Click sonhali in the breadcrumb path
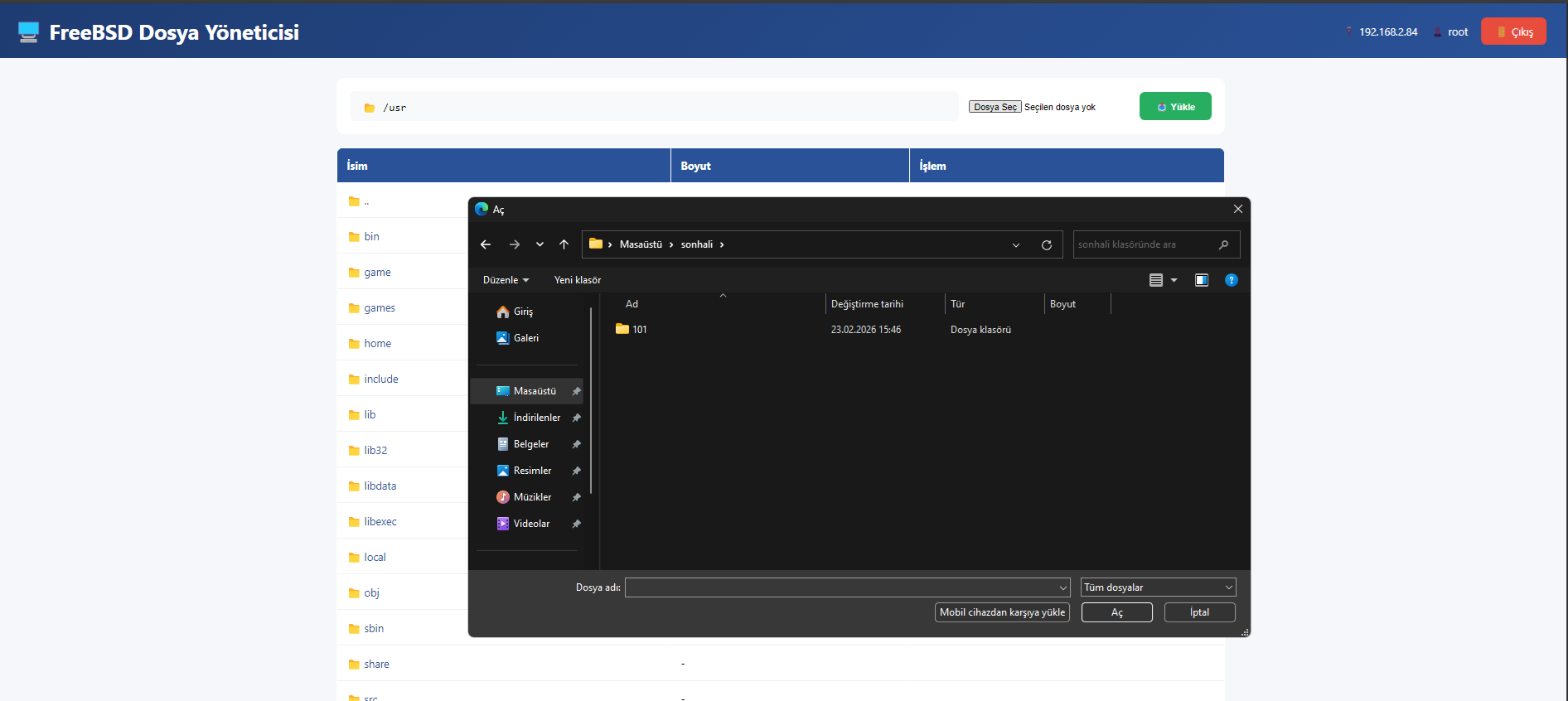This screenshot has width=1568, height=701. tap(697, 244)
